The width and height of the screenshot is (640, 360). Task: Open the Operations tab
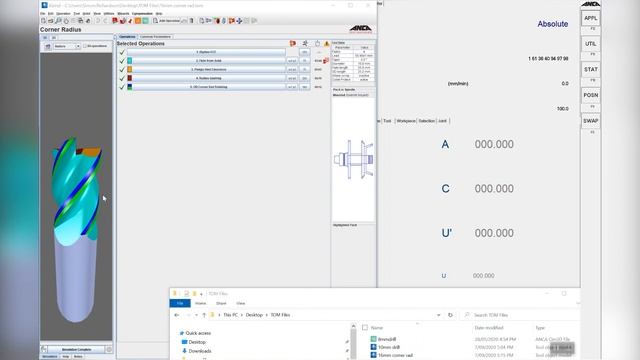[127, 37]
